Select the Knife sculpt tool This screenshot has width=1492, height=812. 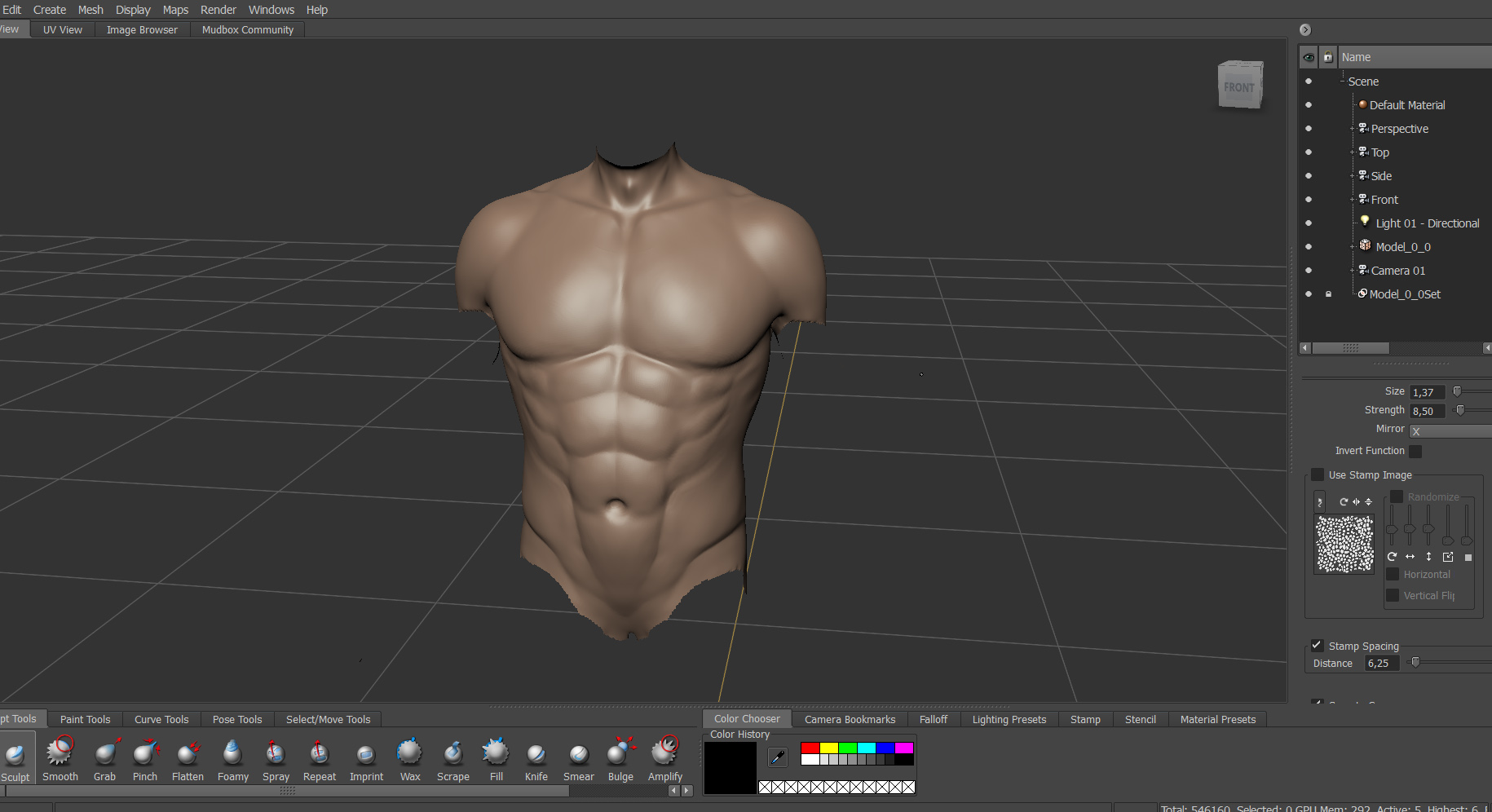(536, 758)
